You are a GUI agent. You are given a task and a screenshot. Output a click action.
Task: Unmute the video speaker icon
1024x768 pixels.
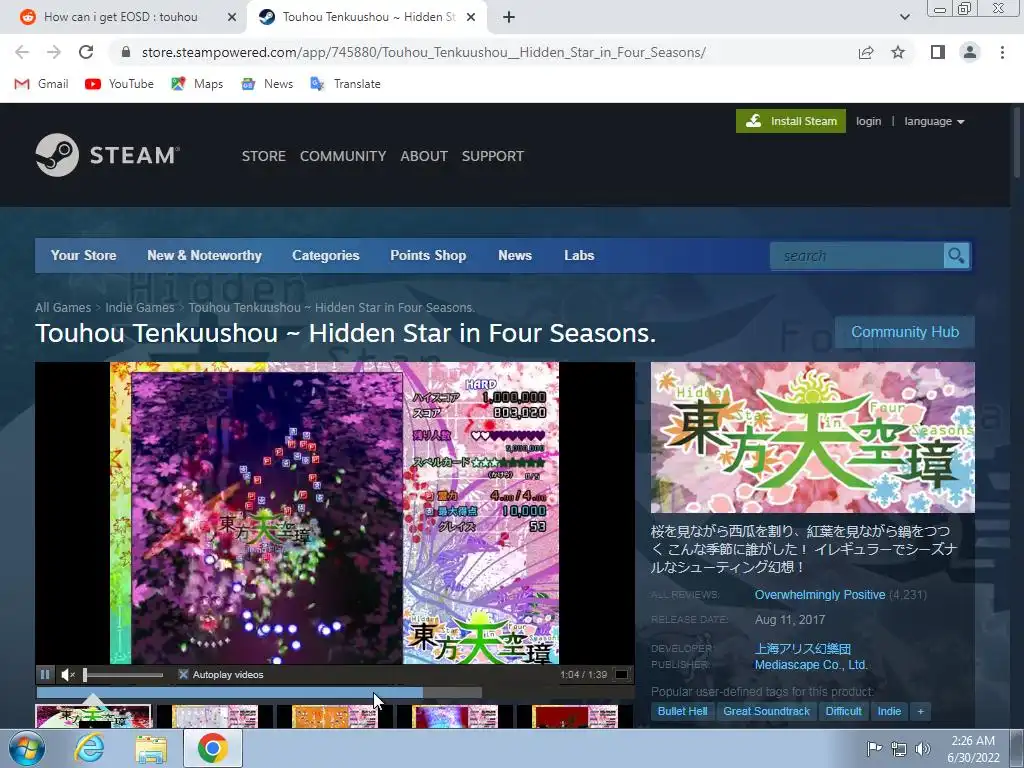tap(68, 675)
